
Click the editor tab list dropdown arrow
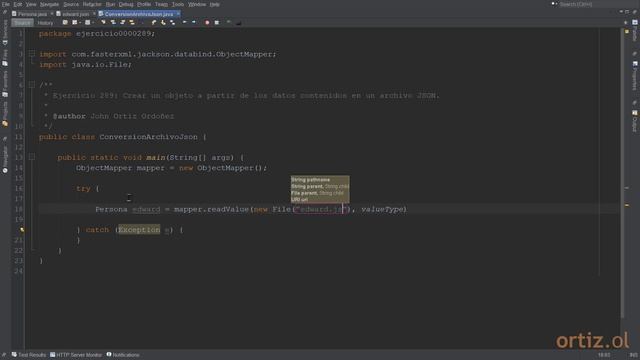(621, 12)
